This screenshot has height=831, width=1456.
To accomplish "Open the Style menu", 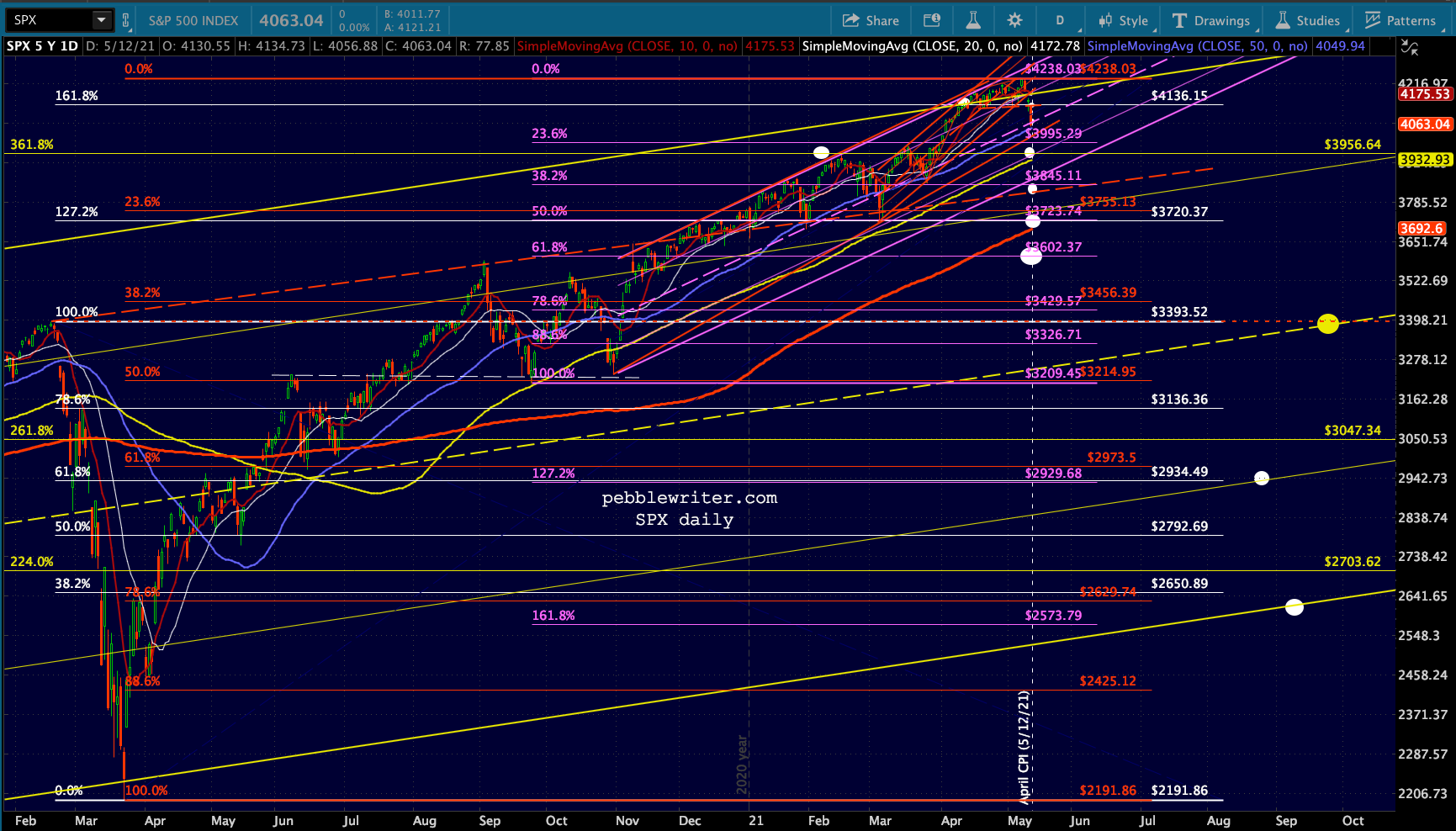I will [1123, 20].
